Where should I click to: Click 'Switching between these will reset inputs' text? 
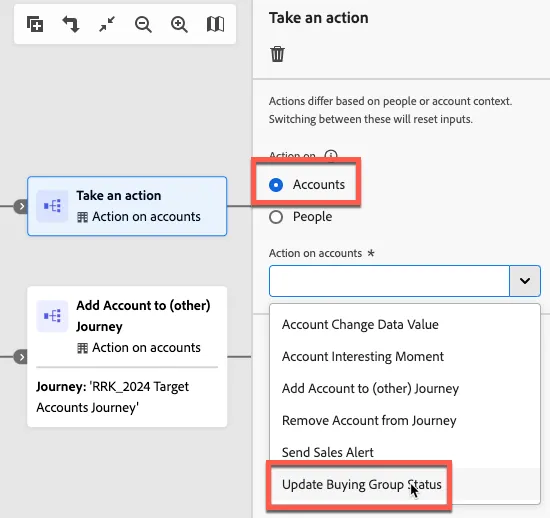pos(371,120)
